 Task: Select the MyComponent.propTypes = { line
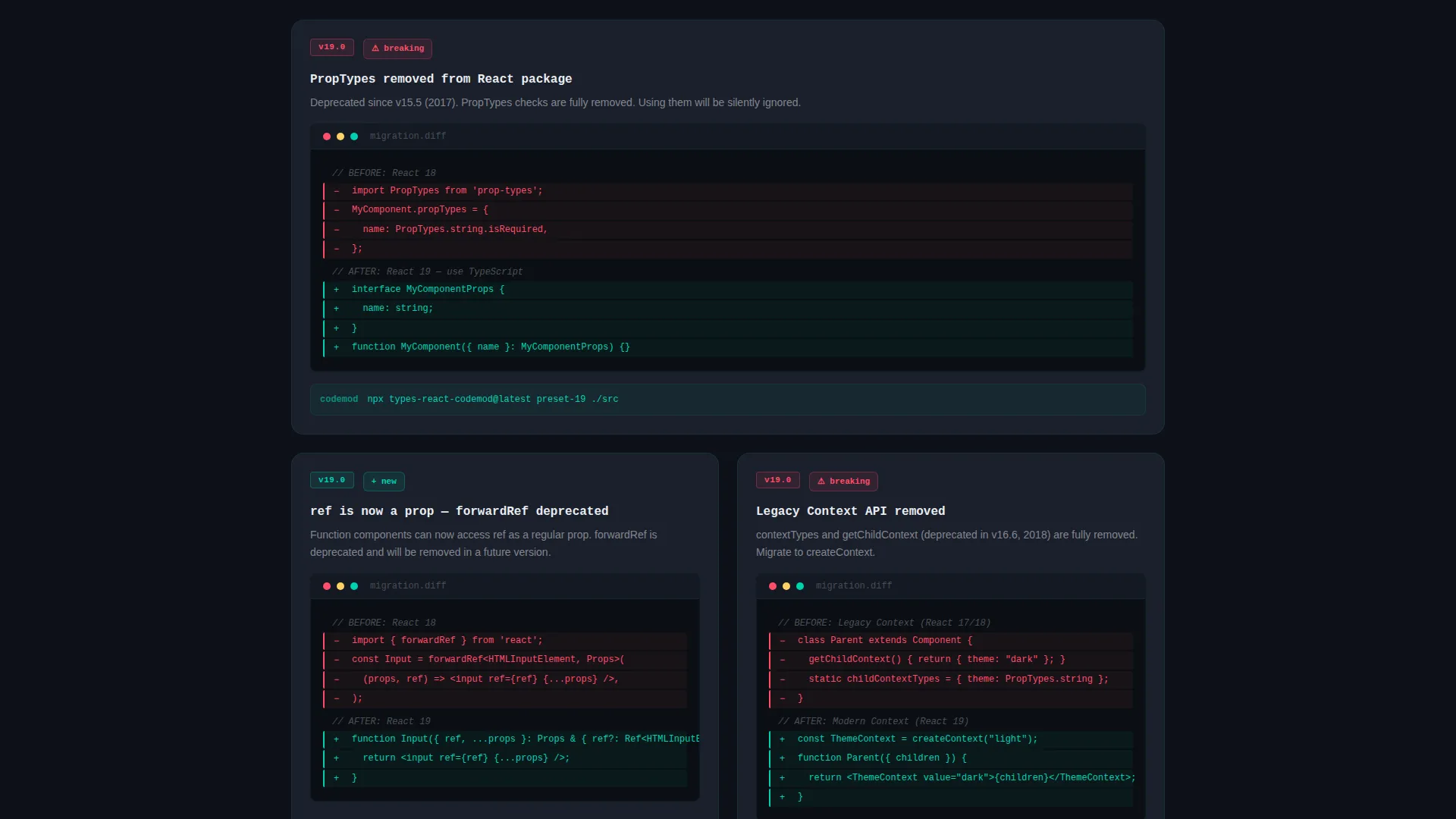[728, 210]
